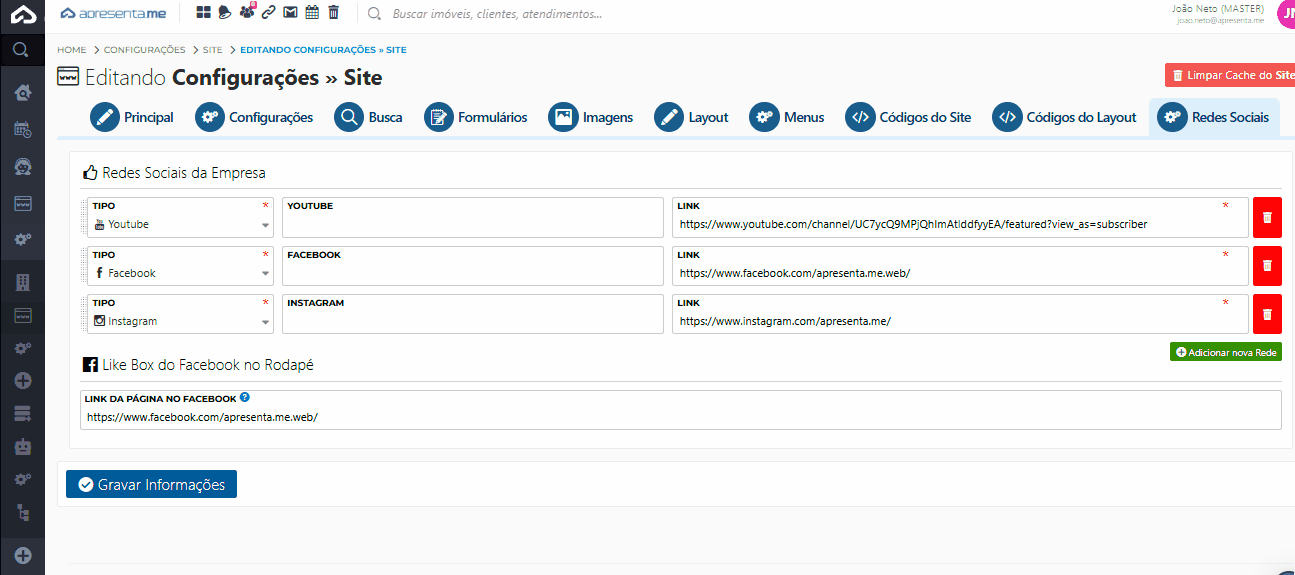Click the notification bell icon in top toolbar
Viewport: 1295px width, 575px height.
[225, 13]
